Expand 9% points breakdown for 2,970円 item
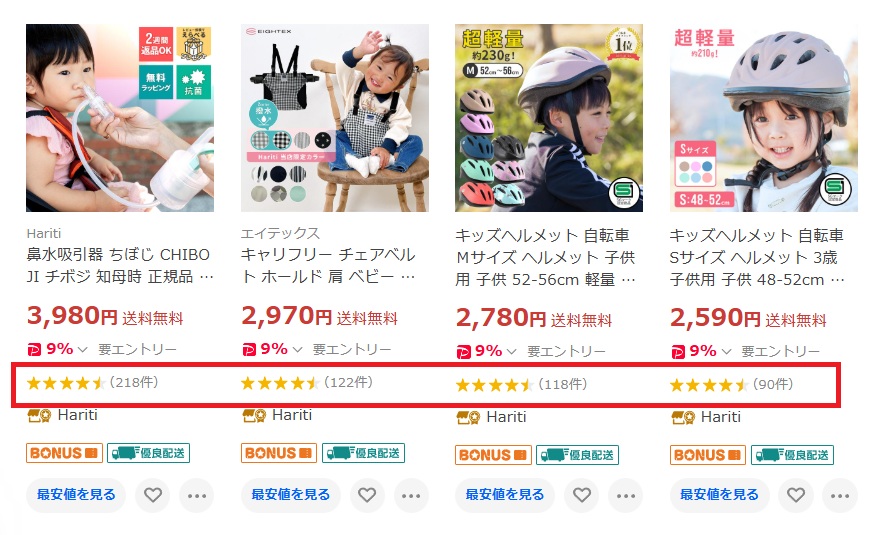 (x=297, y=350)
